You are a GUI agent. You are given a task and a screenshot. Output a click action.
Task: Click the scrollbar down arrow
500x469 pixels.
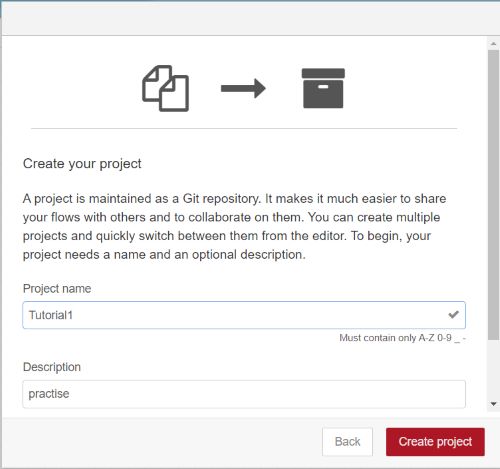493,404
